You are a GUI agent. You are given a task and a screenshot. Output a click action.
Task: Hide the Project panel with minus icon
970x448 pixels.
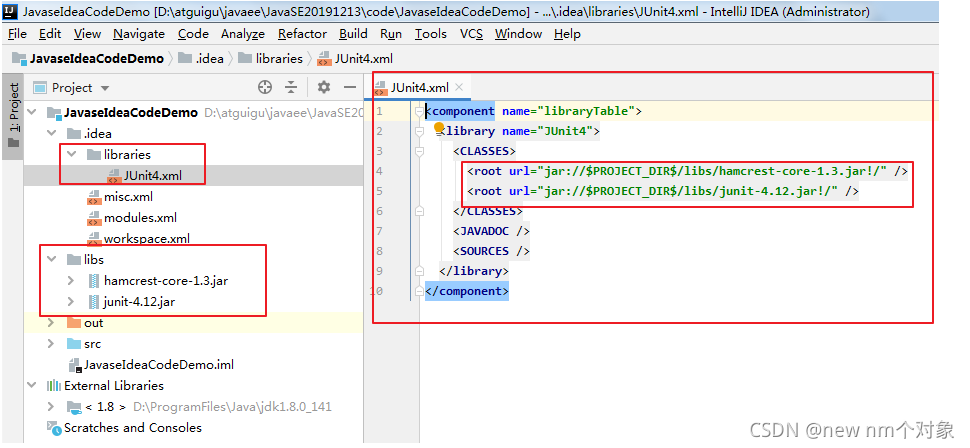350,87
